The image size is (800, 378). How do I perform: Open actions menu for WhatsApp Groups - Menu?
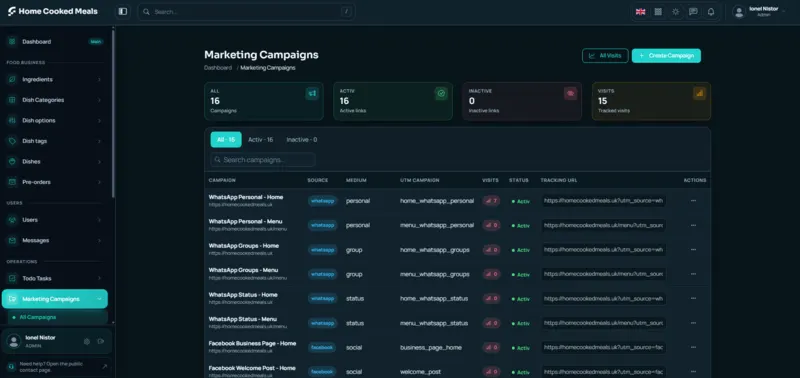coord(693,274)
